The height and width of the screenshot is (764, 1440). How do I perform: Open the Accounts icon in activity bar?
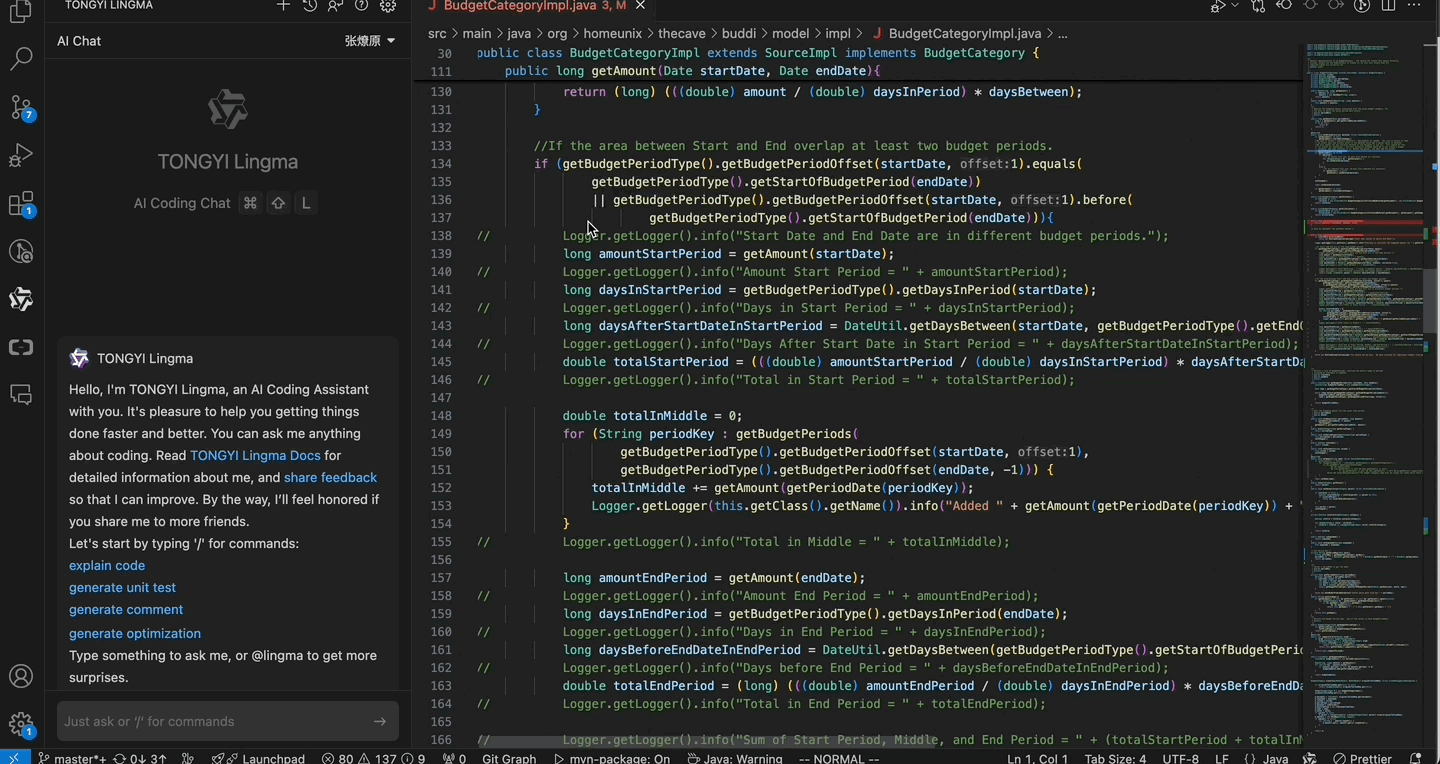(21, 677)
